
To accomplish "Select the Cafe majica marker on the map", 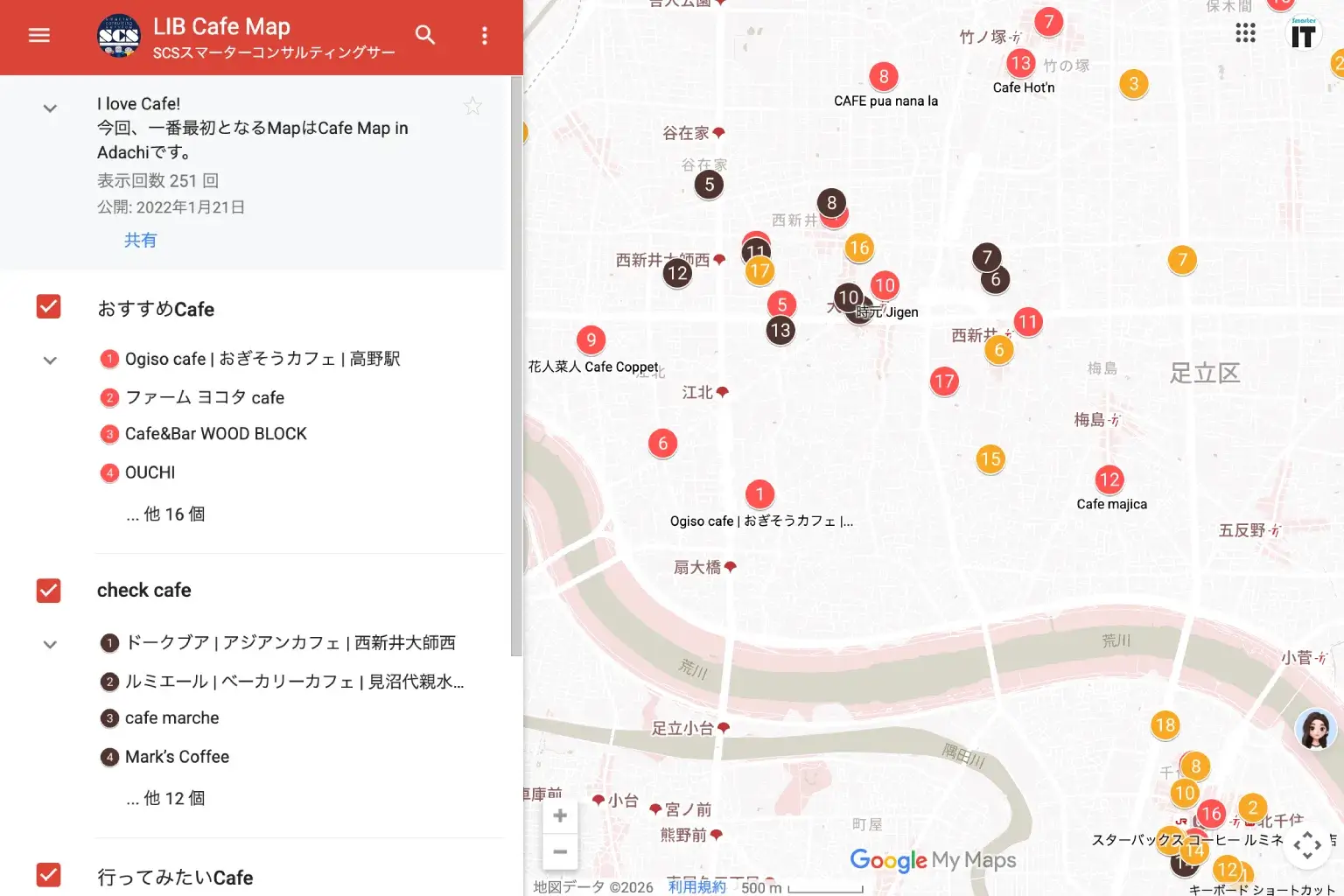I will (1109, 479).
